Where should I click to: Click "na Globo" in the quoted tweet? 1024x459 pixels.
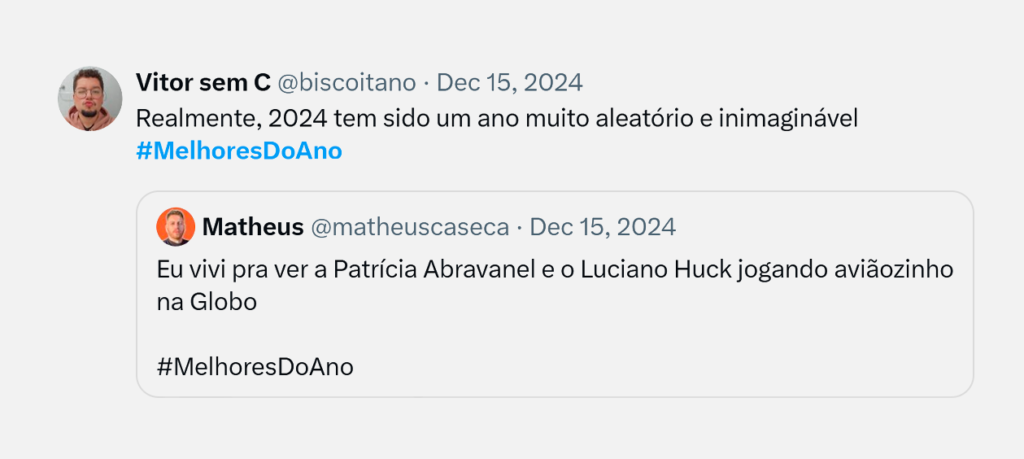[x=207, y=303]
